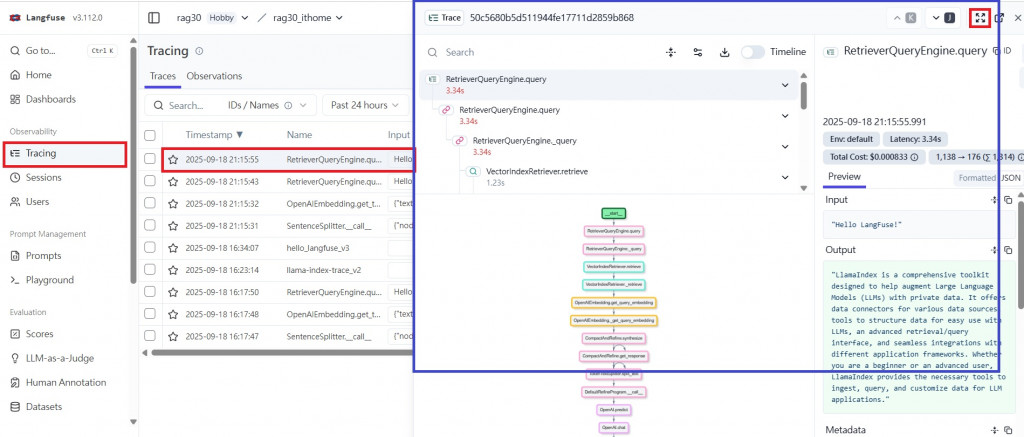Select the __start__ node in the graph
The width and height of the screenshot is (1024, 437).
click(x=614, y=213)
